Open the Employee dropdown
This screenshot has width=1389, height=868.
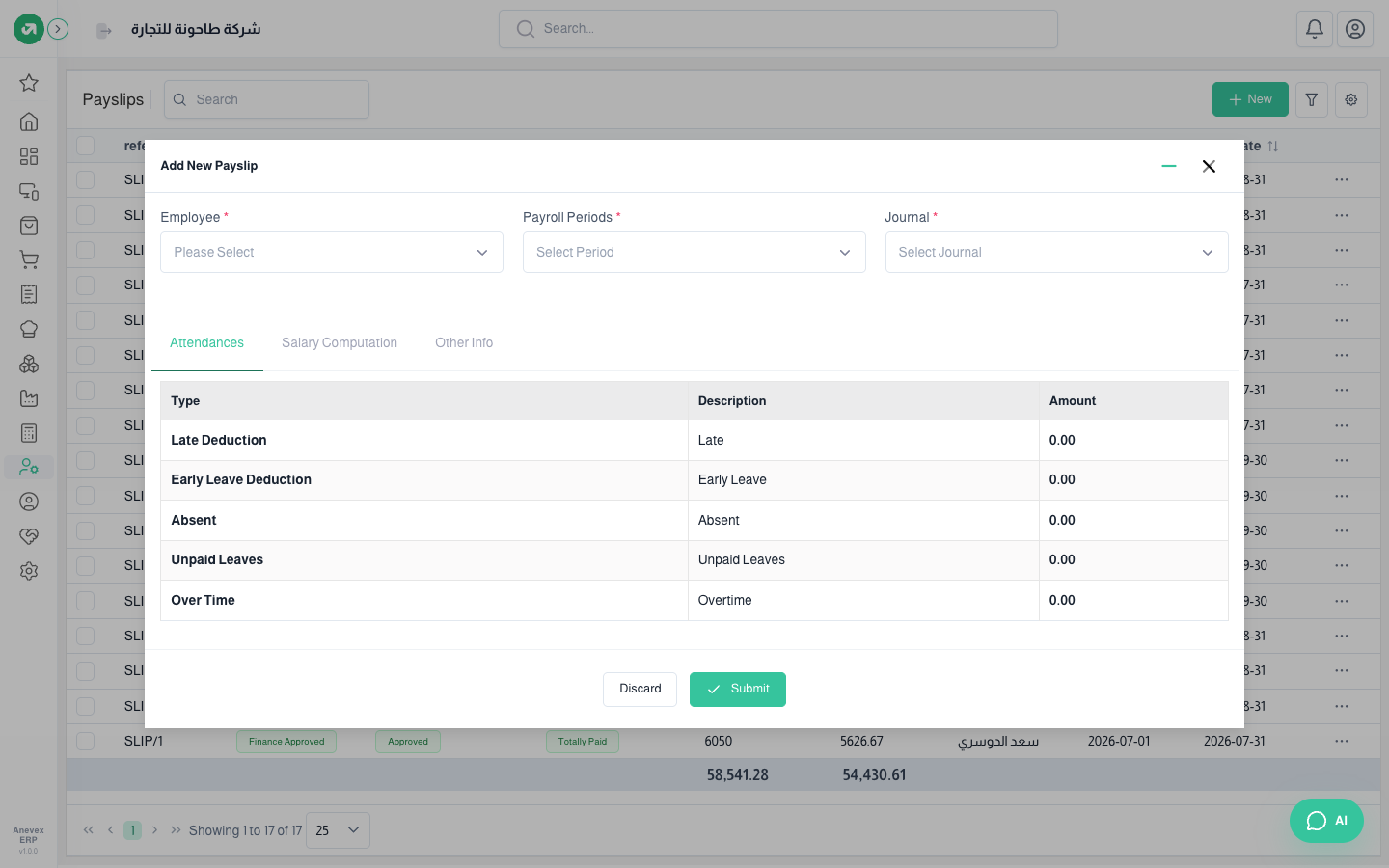click(332, 252)
